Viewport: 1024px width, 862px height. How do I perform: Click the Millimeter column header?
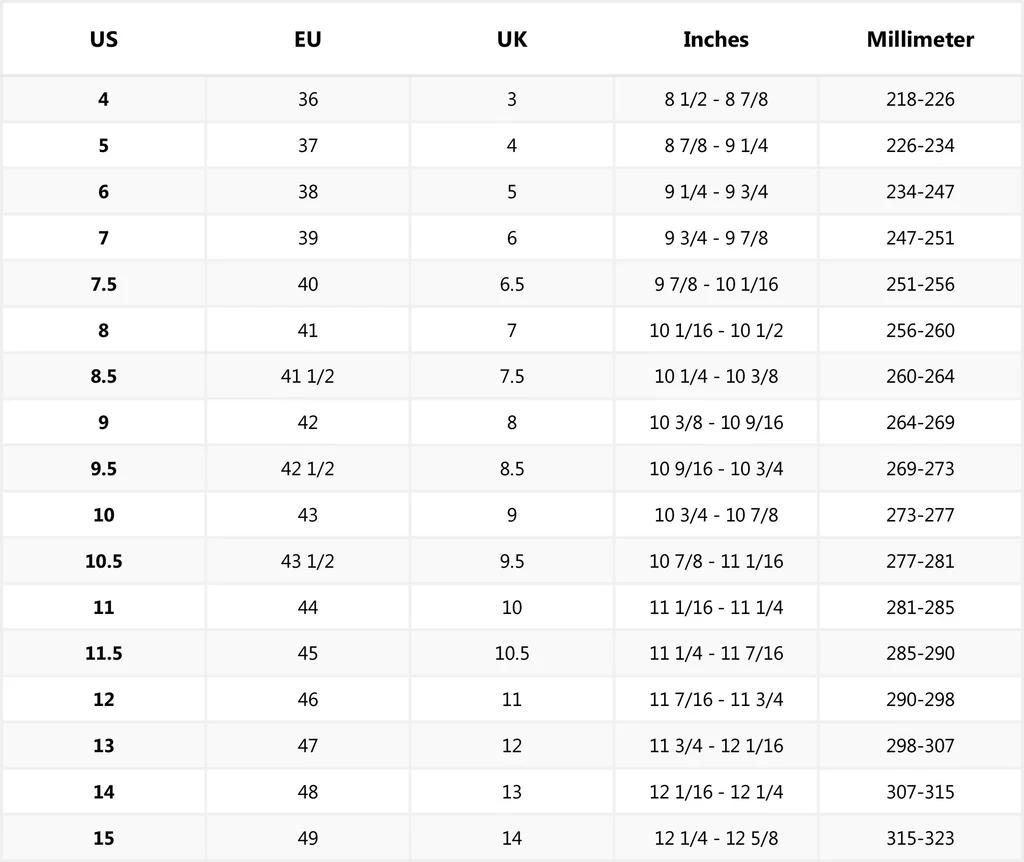[920, 40]
